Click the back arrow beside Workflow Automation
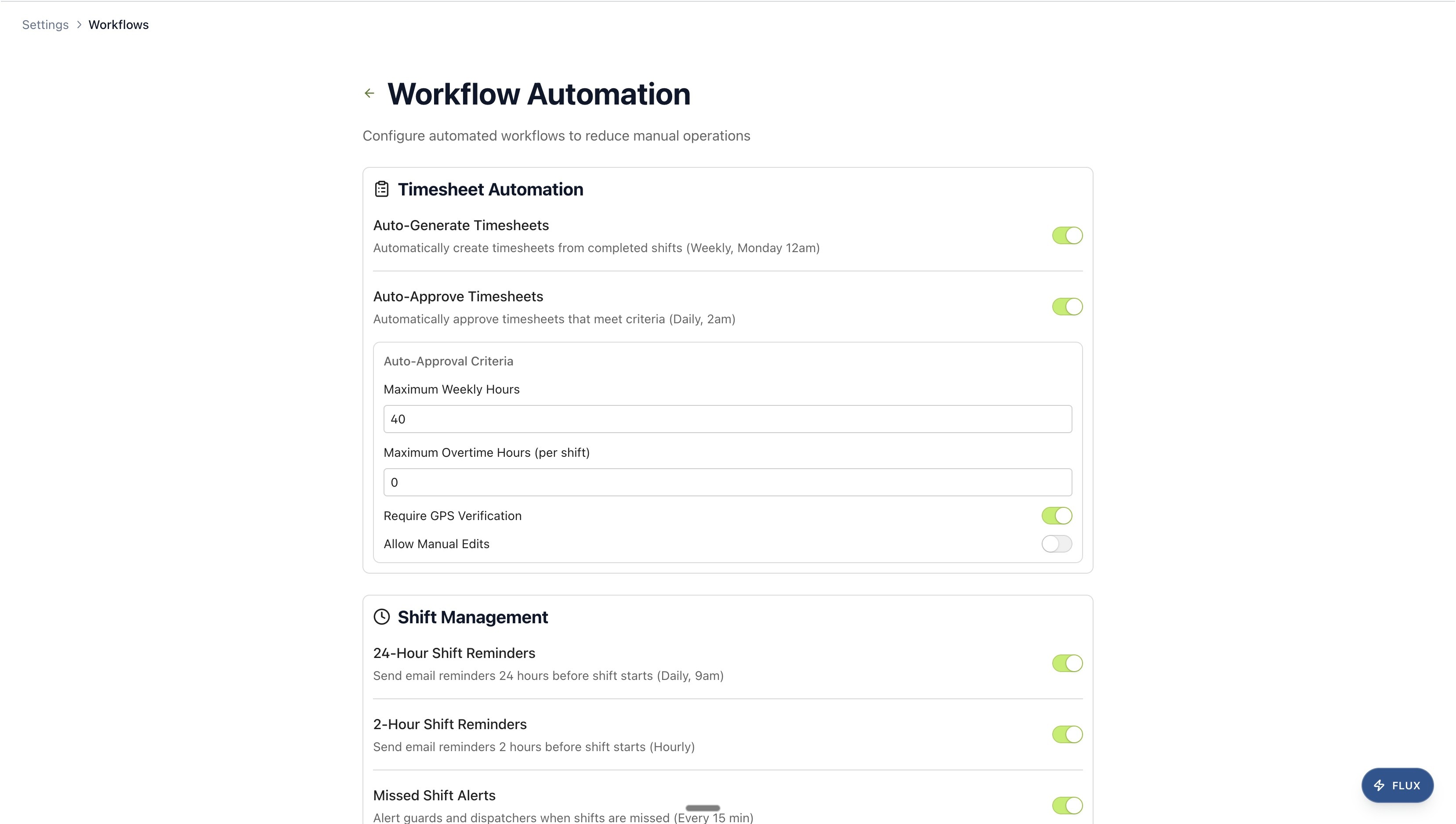Viewport: 1456px width, 824px height. (369, 94)
